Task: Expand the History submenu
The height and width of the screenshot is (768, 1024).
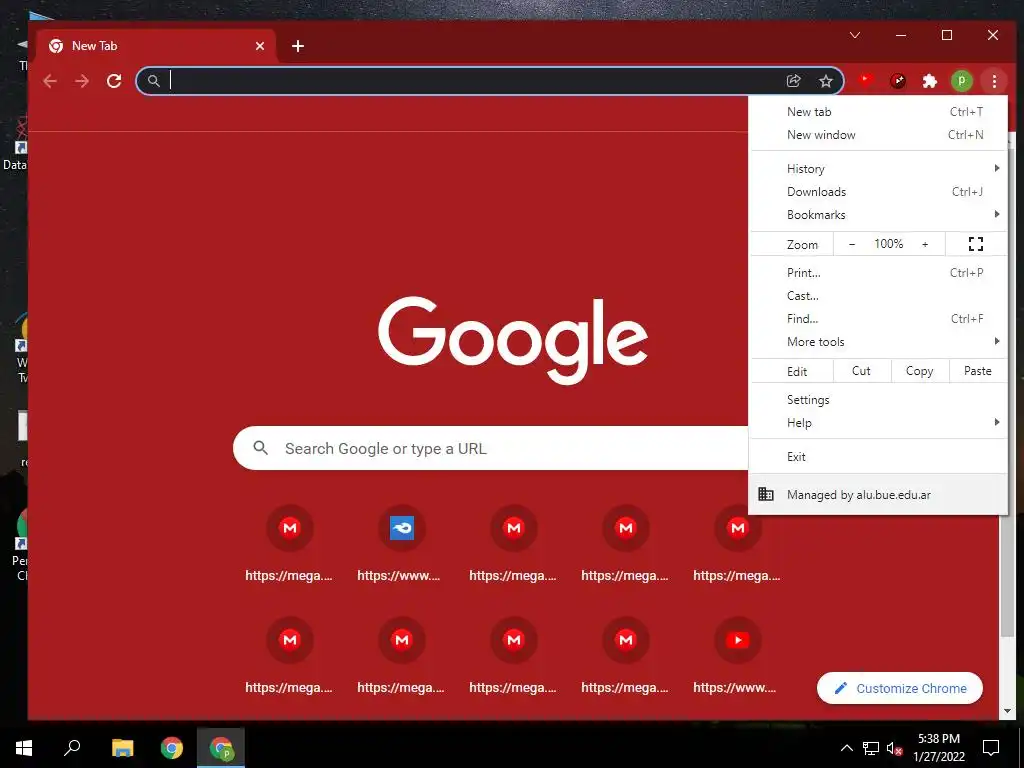Action: coord(878,168)
